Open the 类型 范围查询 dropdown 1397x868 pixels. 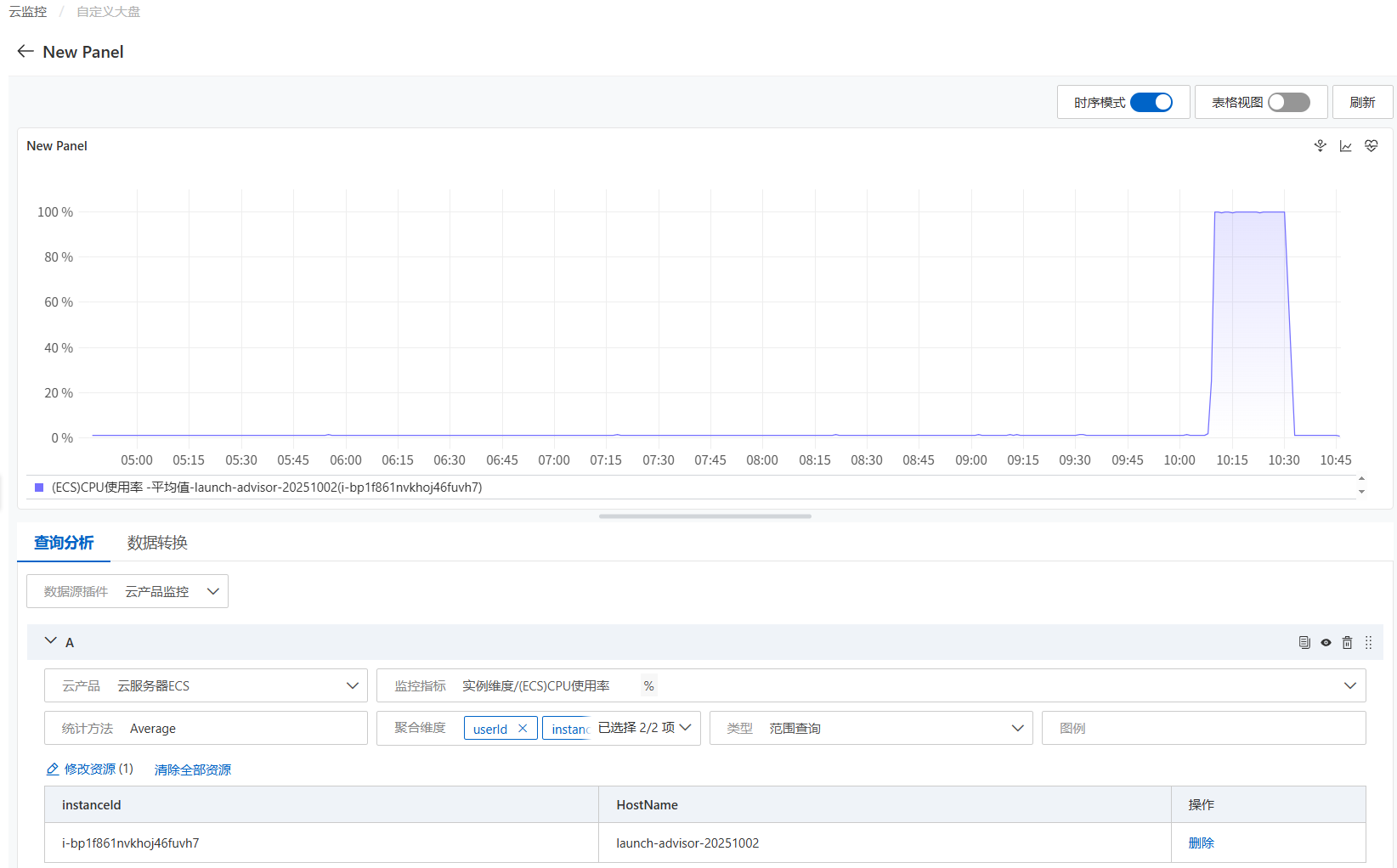click(871, 728)
